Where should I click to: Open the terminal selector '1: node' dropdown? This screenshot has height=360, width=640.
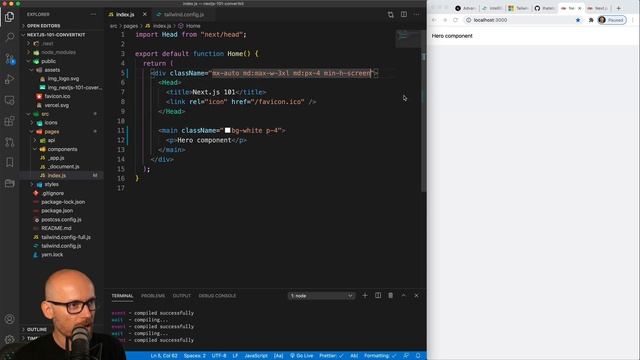pos(321,296)
